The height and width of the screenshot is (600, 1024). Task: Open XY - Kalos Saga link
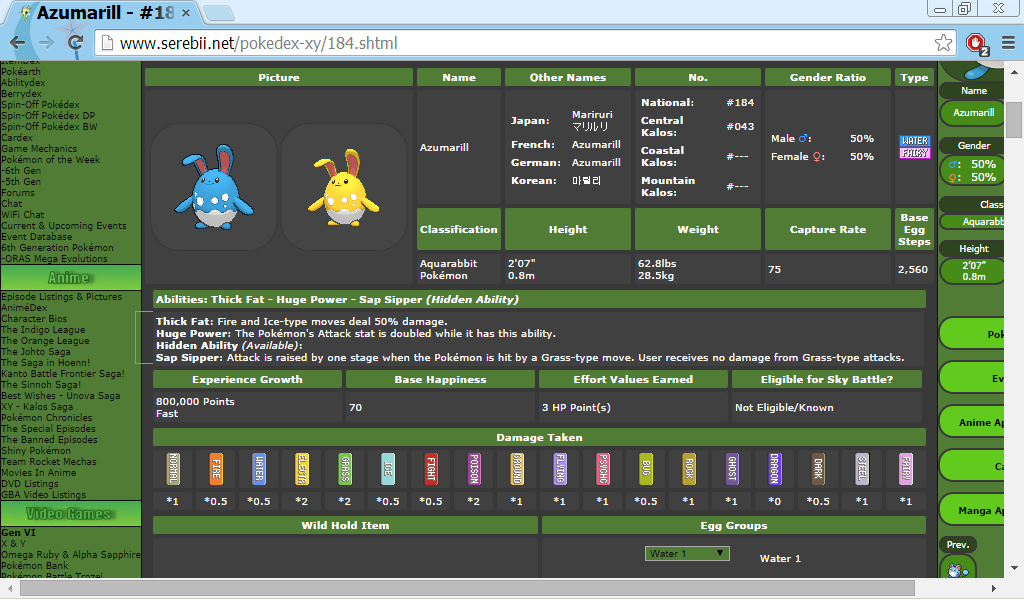[x=37, y=407]
